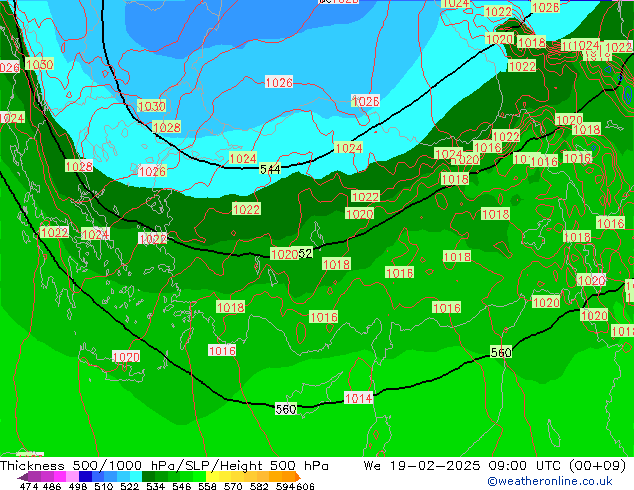Click the 522 legend value
Screen dimensions: 634x490
tap(129, 486)
